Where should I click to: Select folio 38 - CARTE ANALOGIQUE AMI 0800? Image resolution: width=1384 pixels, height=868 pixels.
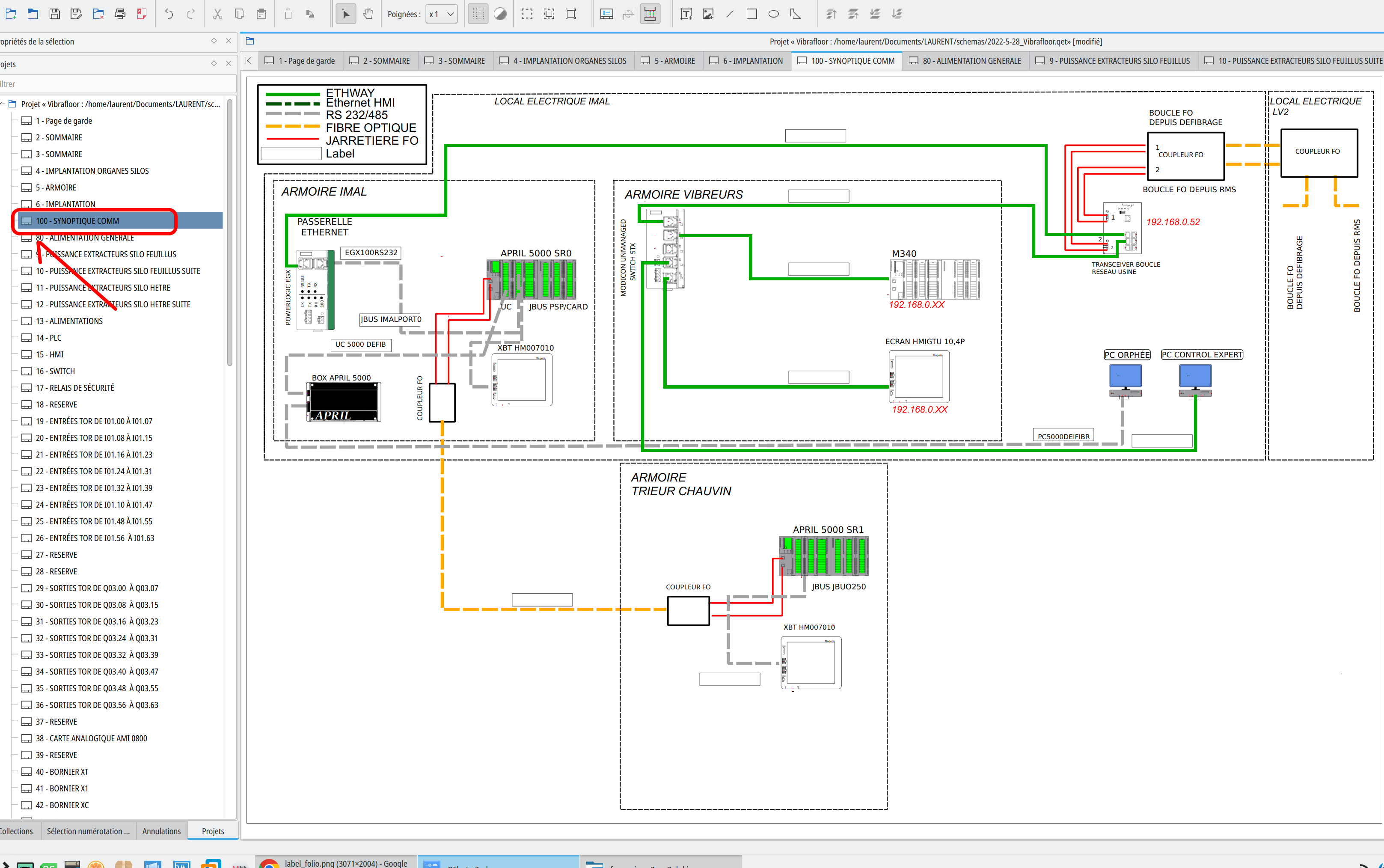(x=91, y=738)
